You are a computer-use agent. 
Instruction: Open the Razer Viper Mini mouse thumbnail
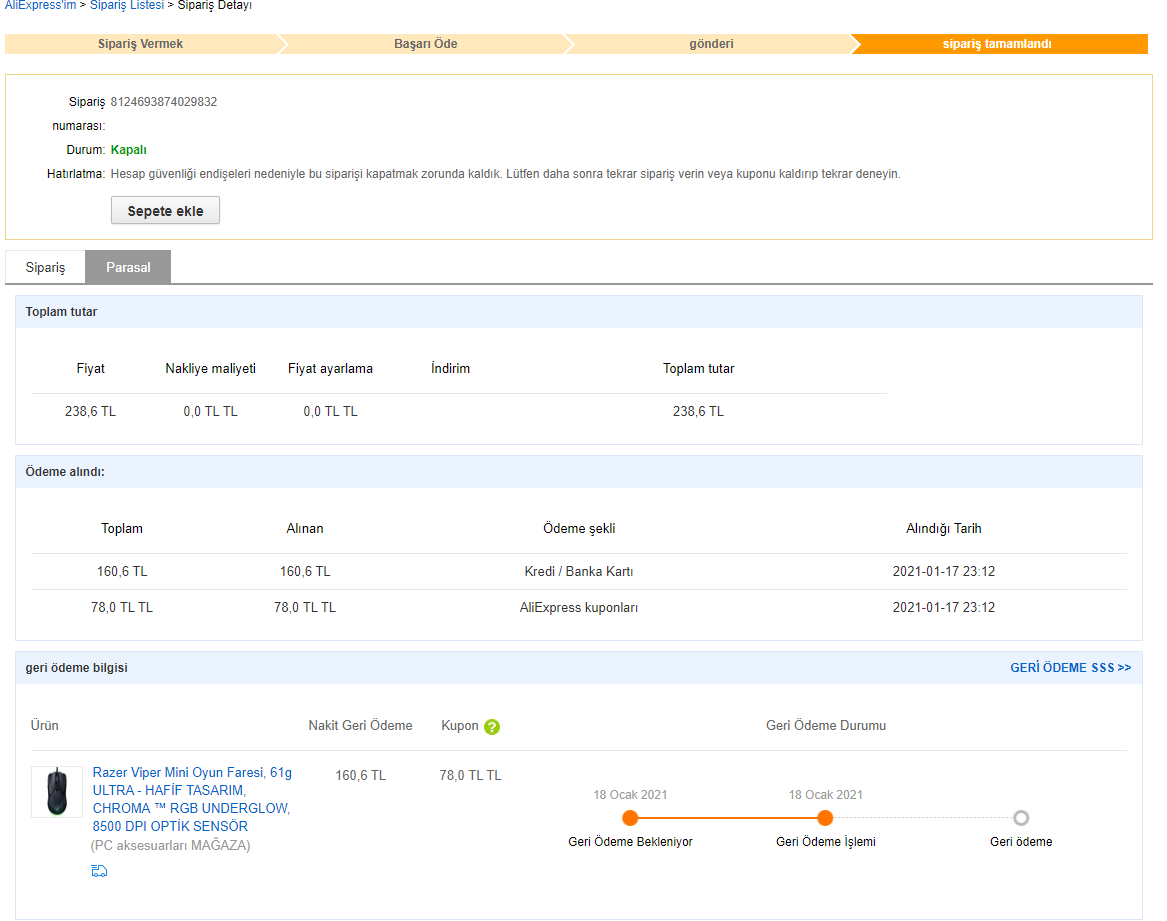[x=57, y=791]
